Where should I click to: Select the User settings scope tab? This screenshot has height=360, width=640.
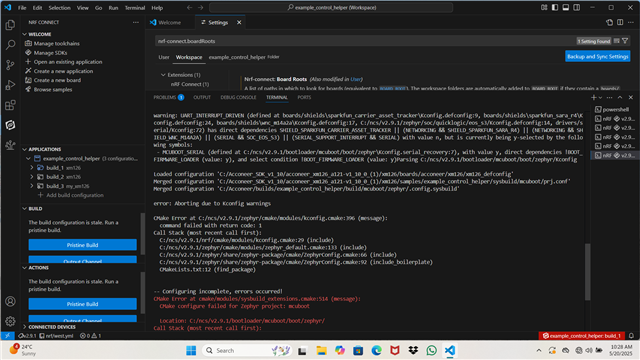coord(164,57)
